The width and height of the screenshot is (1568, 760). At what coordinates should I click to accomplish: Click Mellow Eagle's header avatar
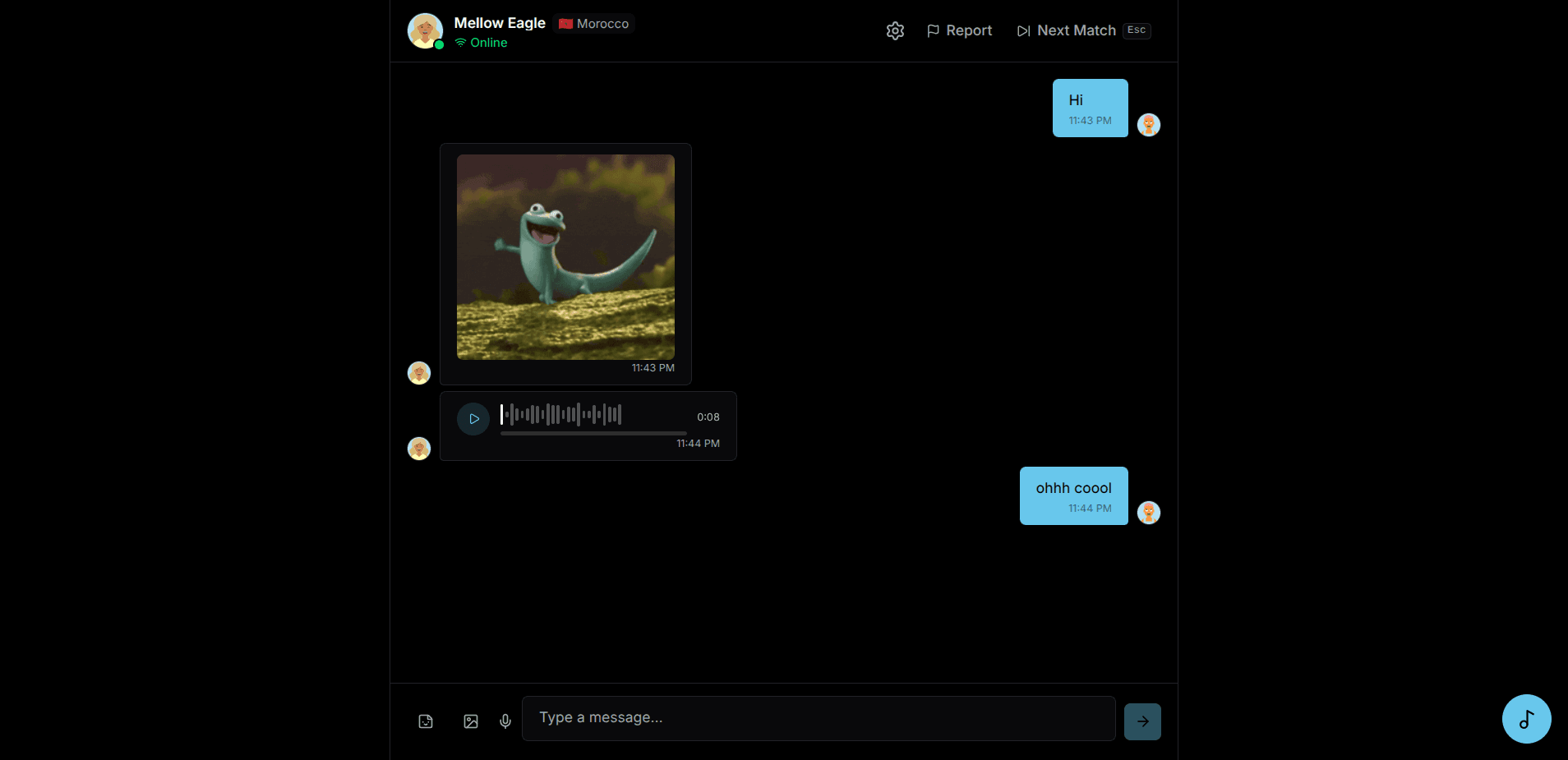tap(426, 31)
